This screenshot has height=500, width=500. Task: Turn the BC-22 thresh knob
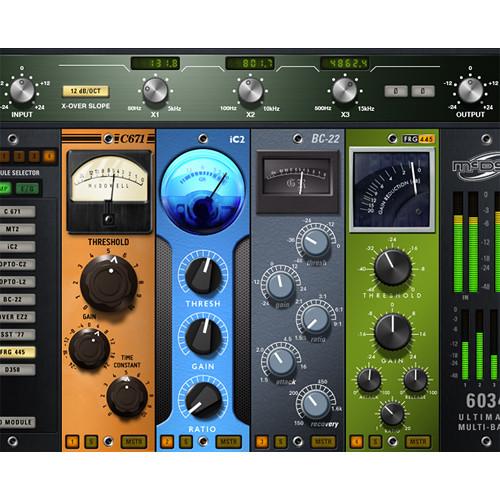315,243
